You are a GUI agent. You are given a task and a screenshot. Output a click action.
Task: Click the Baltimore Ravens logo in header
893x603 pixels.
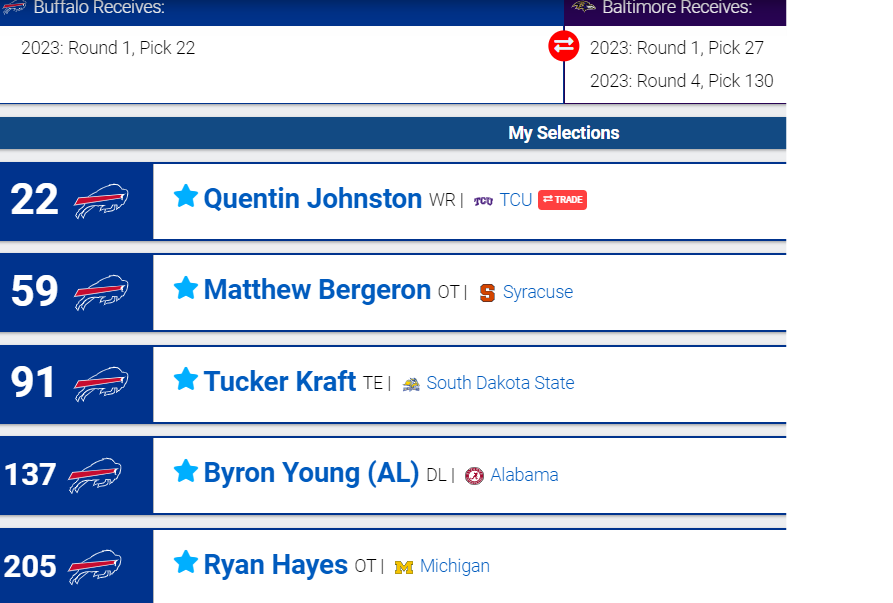[x=584, y=7]
